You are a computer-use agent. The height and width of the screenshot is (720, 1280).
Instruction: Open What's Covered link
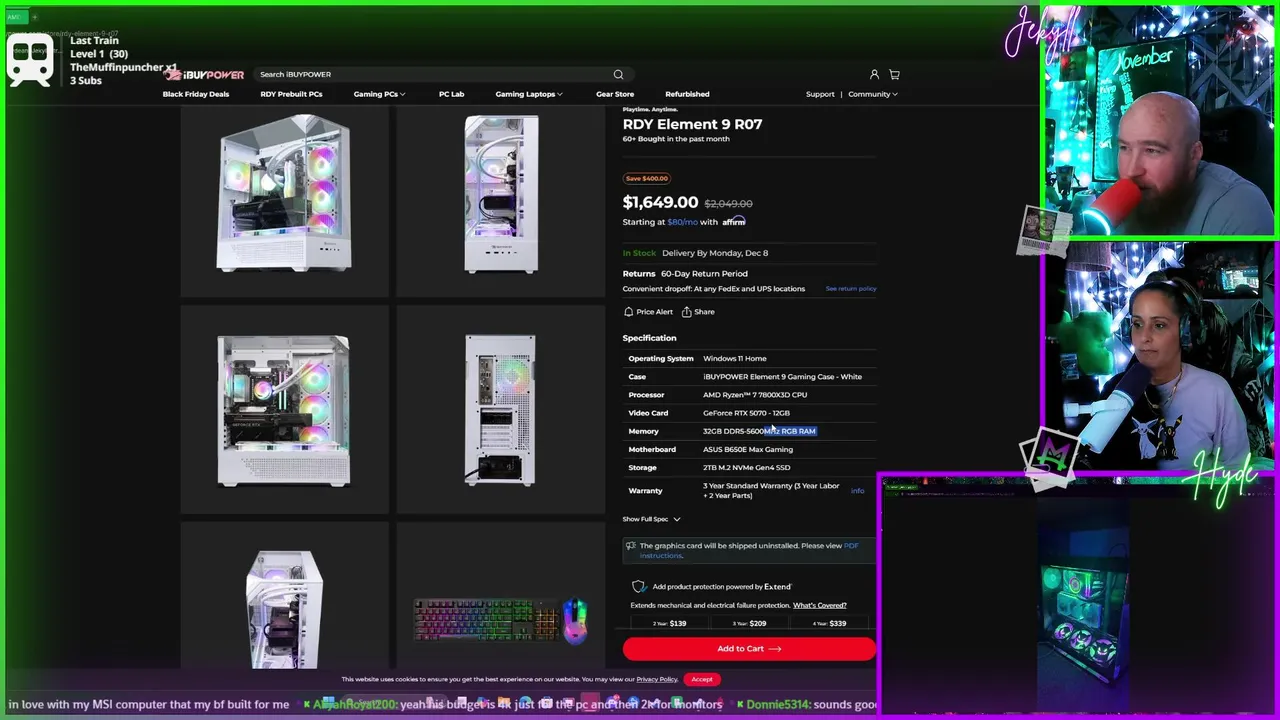(x=819, y=605)
